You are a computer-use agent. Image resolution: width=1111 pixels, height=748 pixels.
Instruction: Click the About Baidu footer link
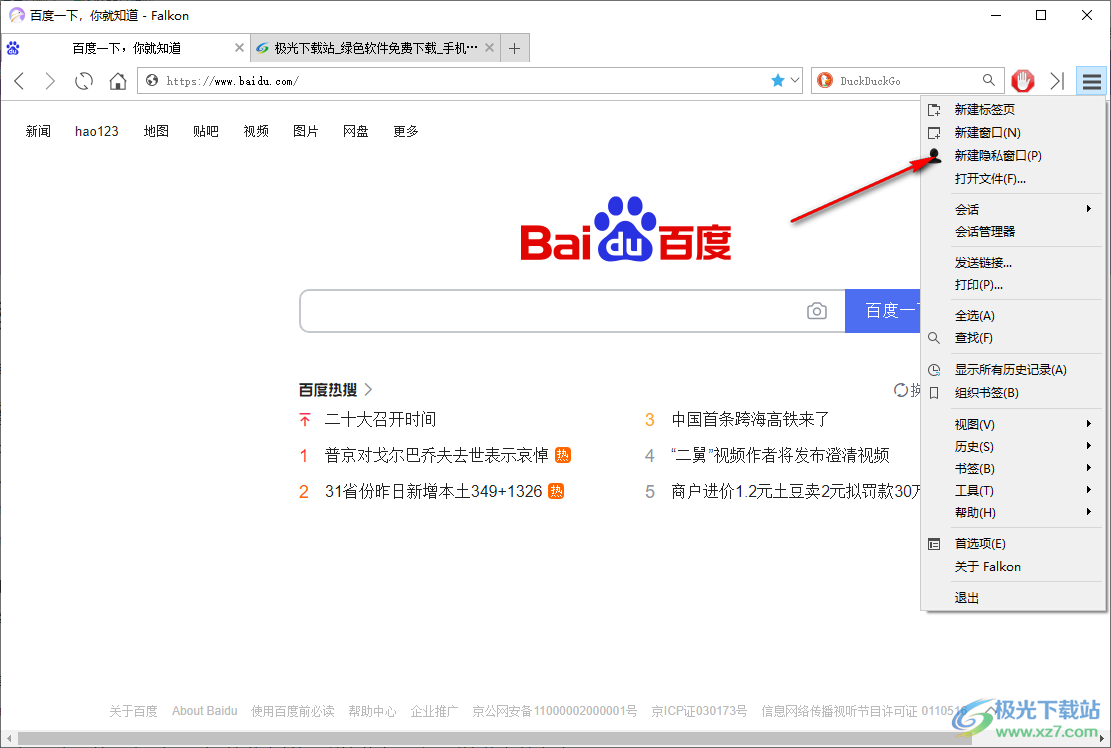[x=205, y=710]
